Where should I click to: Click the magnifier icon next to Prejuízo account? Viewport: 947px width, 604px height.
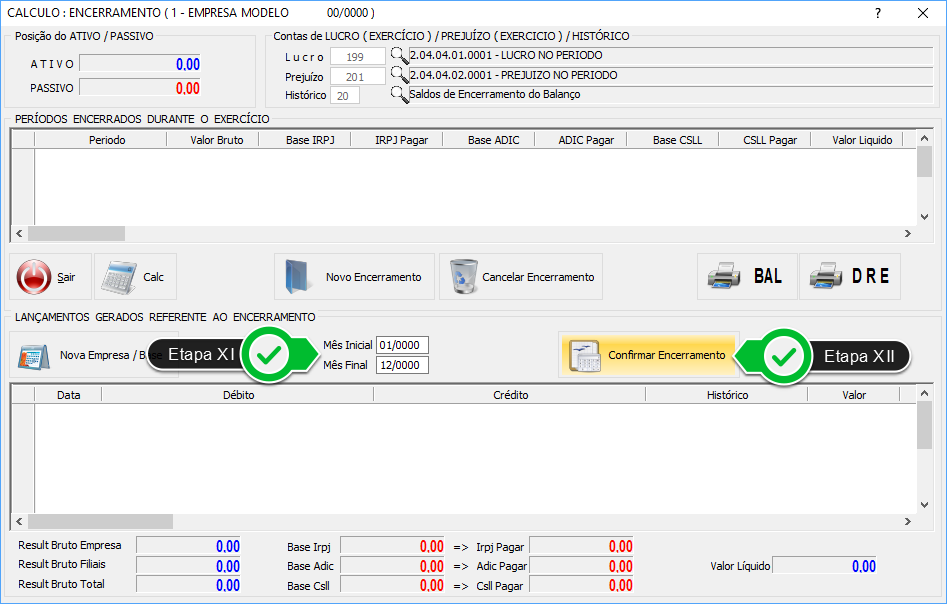coord(399,75)
